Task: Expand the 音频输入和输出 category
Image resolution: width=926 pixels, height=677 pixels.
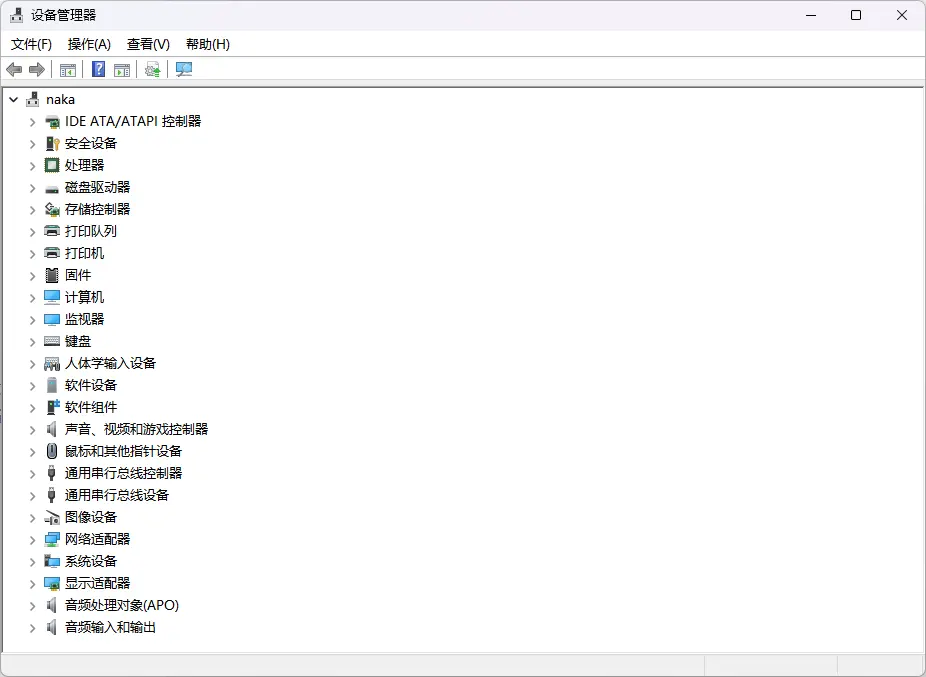Action: [32, 628]
